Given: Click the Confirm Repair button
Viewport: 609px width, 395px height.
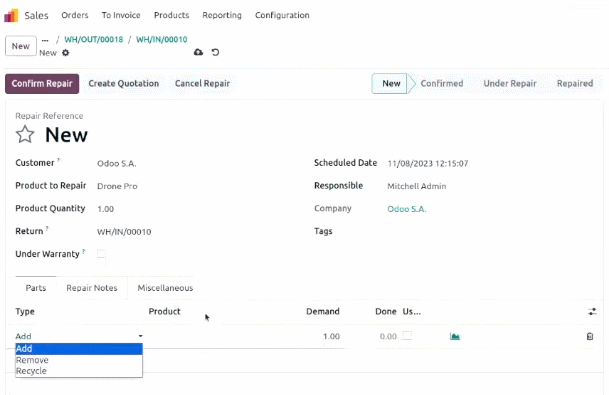Looking at the screenshot, I should 42,84.
